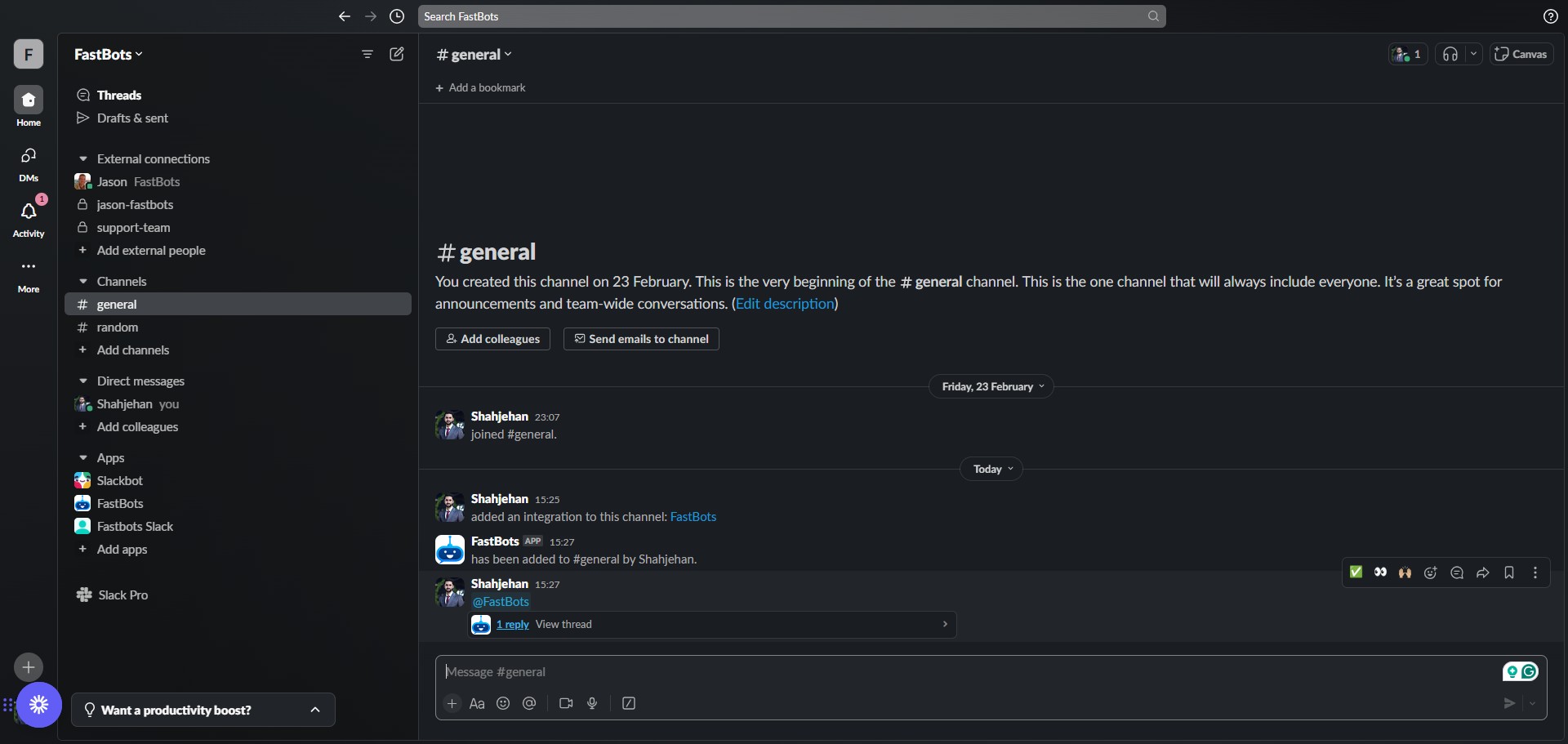
Task: Open the FastBots workspace switcher tile
Action: (29, 54)
